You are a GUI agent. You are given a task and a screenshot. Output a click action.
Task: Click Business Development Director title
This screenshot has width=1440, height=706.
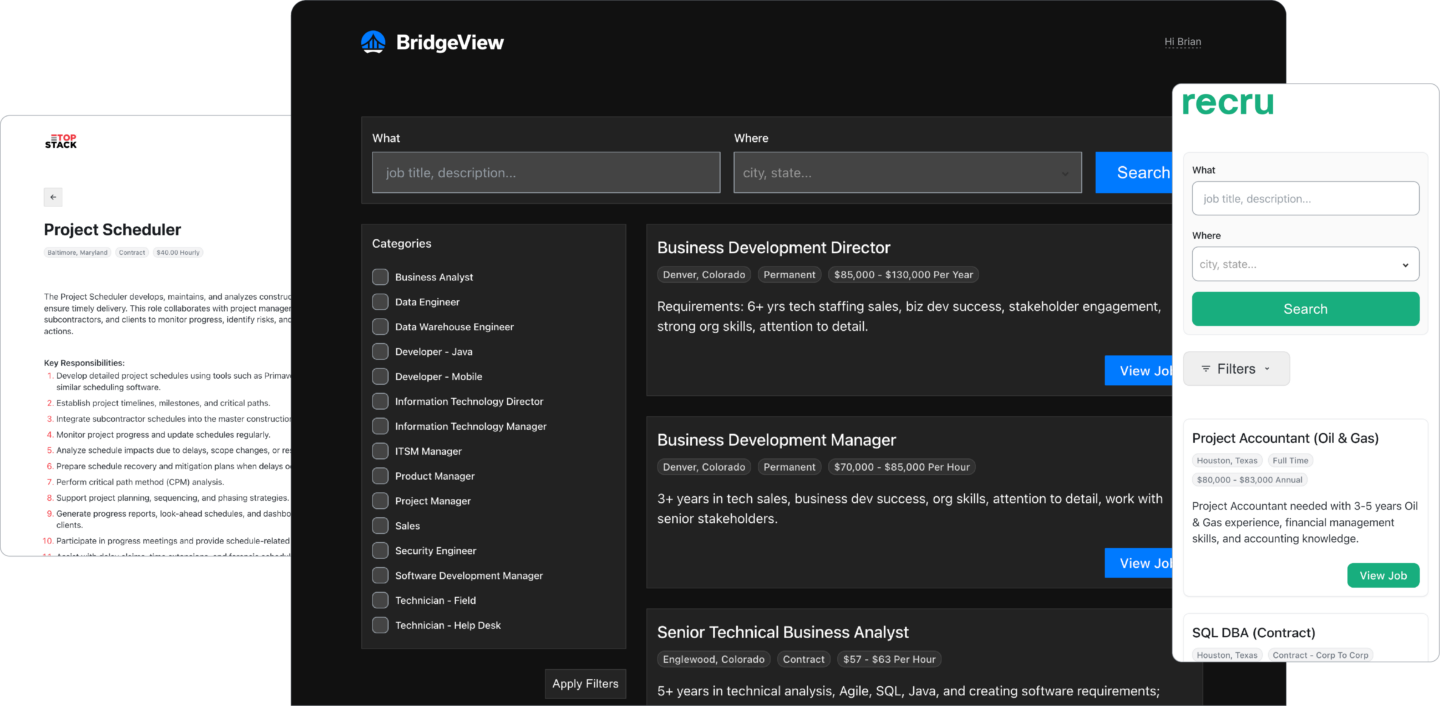[x=773, y=248]
